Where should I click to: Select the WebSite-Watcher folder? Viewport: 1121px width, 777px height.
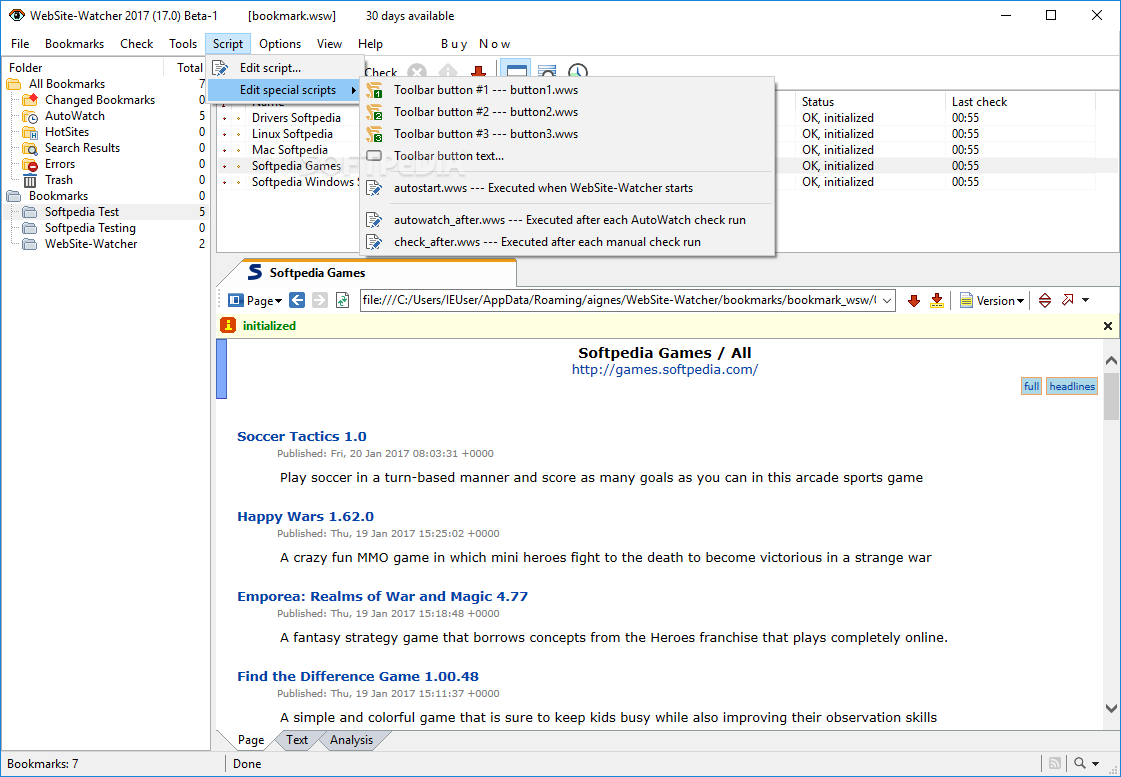91,244
